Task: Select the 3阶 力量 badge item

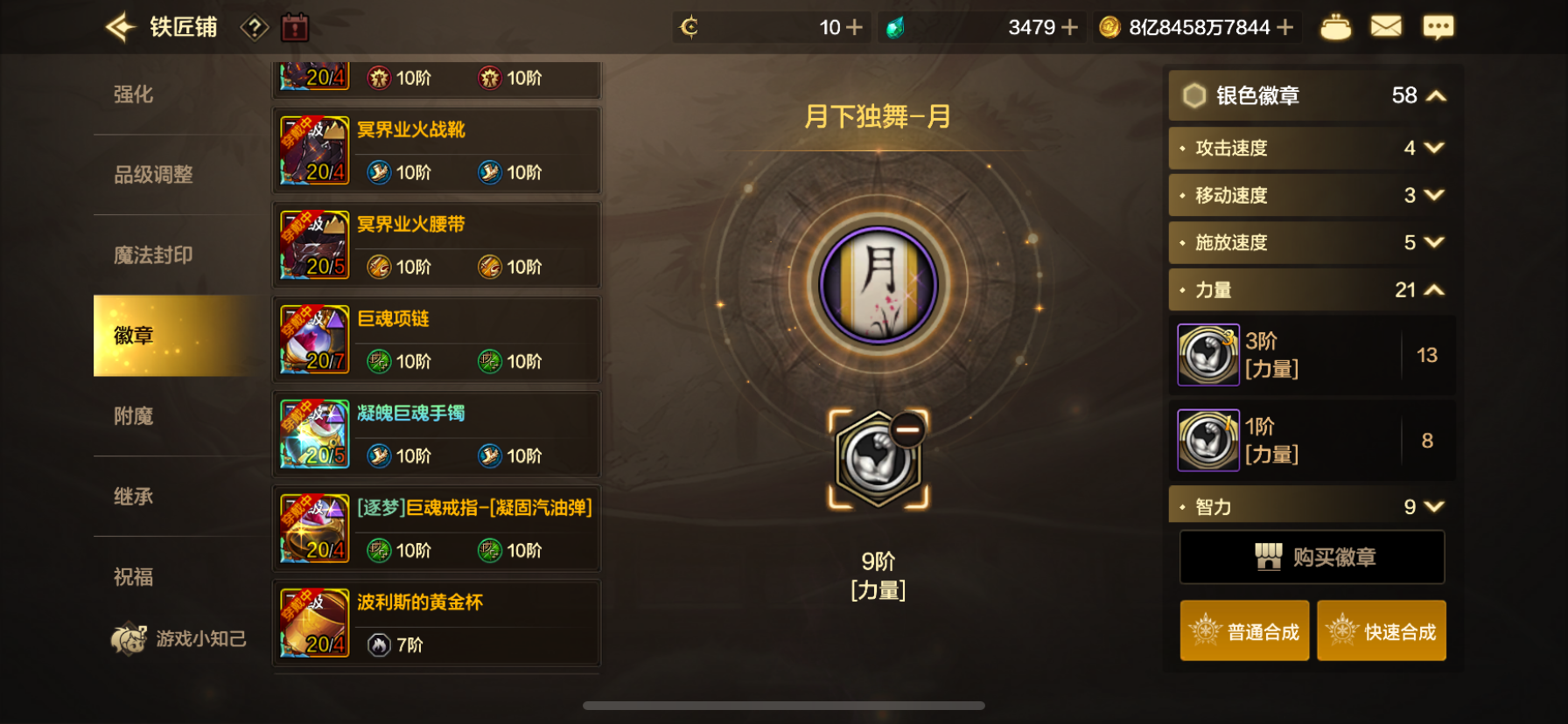Action: pos(1312,355)
